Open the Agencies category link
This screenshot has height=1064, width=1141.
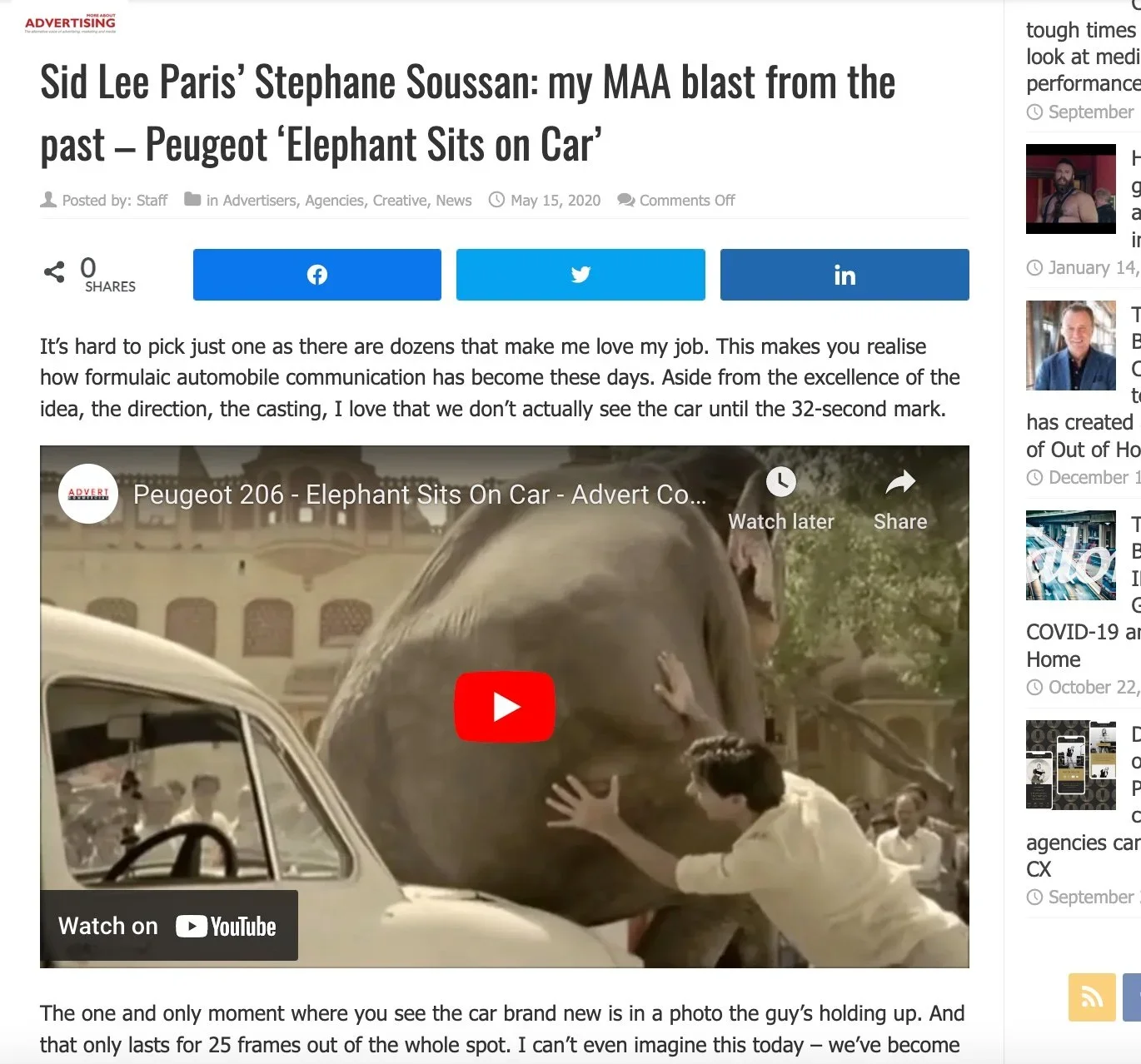coord(335,201)
